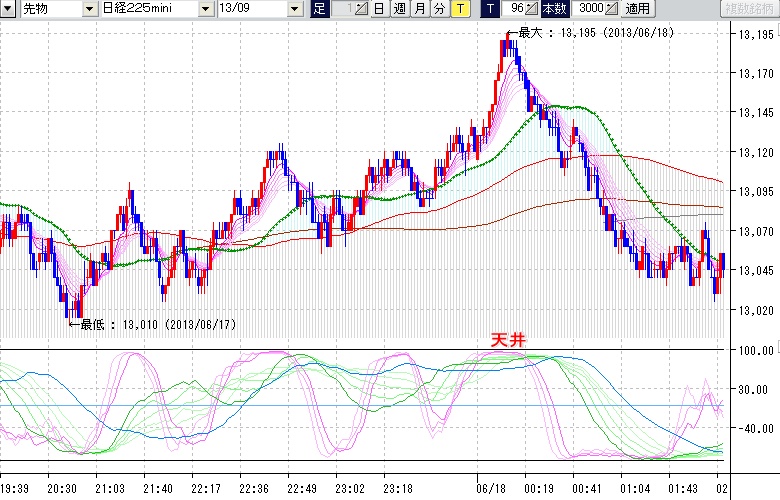Select the 月 monthly timeframe

[420, 9]
